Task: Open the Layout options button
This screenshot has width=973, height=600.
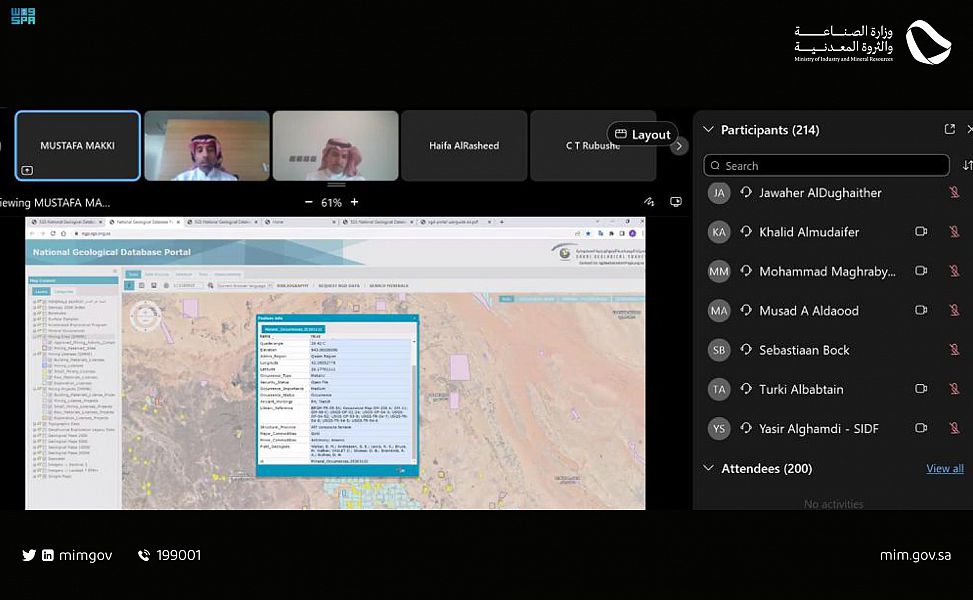Action: (x=643, y=134)
